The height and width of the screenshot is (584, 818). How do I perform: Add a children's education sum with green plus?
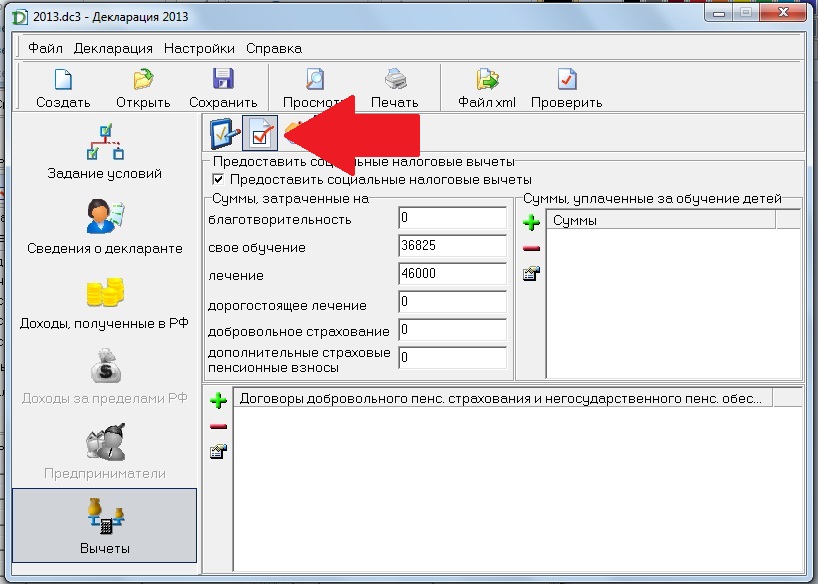click(x=531, y=223)
